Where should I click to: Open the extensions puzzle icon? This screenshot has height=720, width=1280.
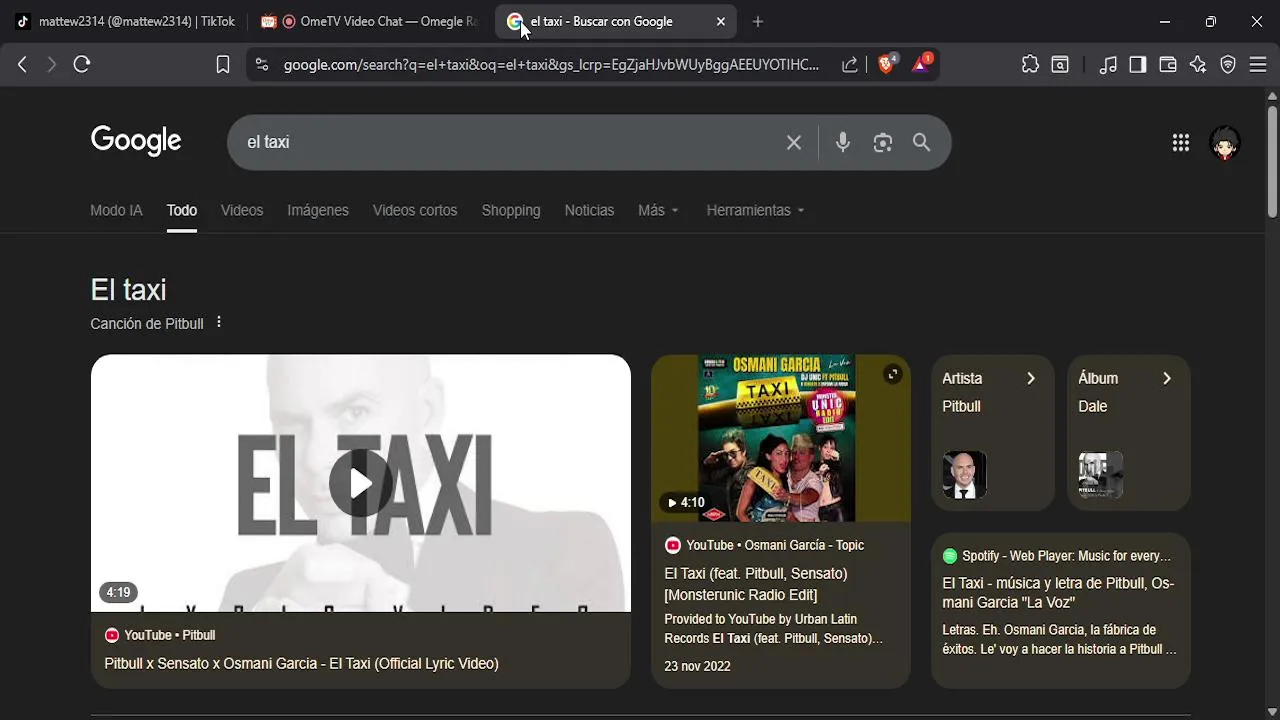1030,64
